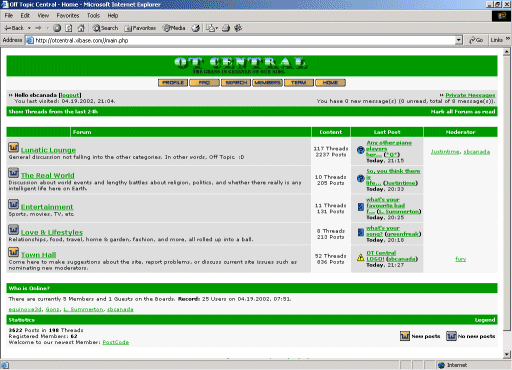Click the logout link
This screenshot has height=370, width=512.
click(70, 95)
